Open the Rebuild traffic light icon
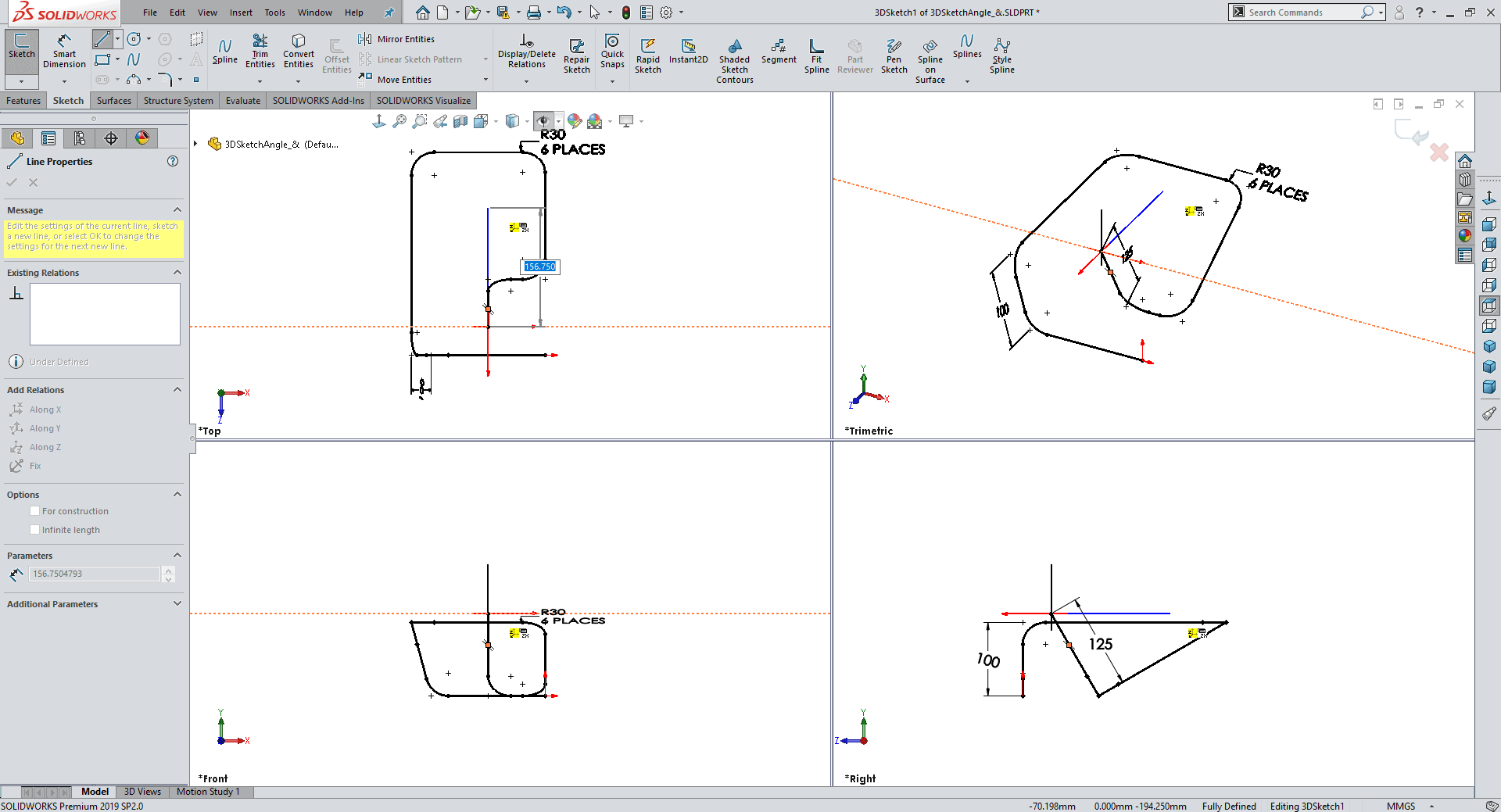 pos(626,13)
